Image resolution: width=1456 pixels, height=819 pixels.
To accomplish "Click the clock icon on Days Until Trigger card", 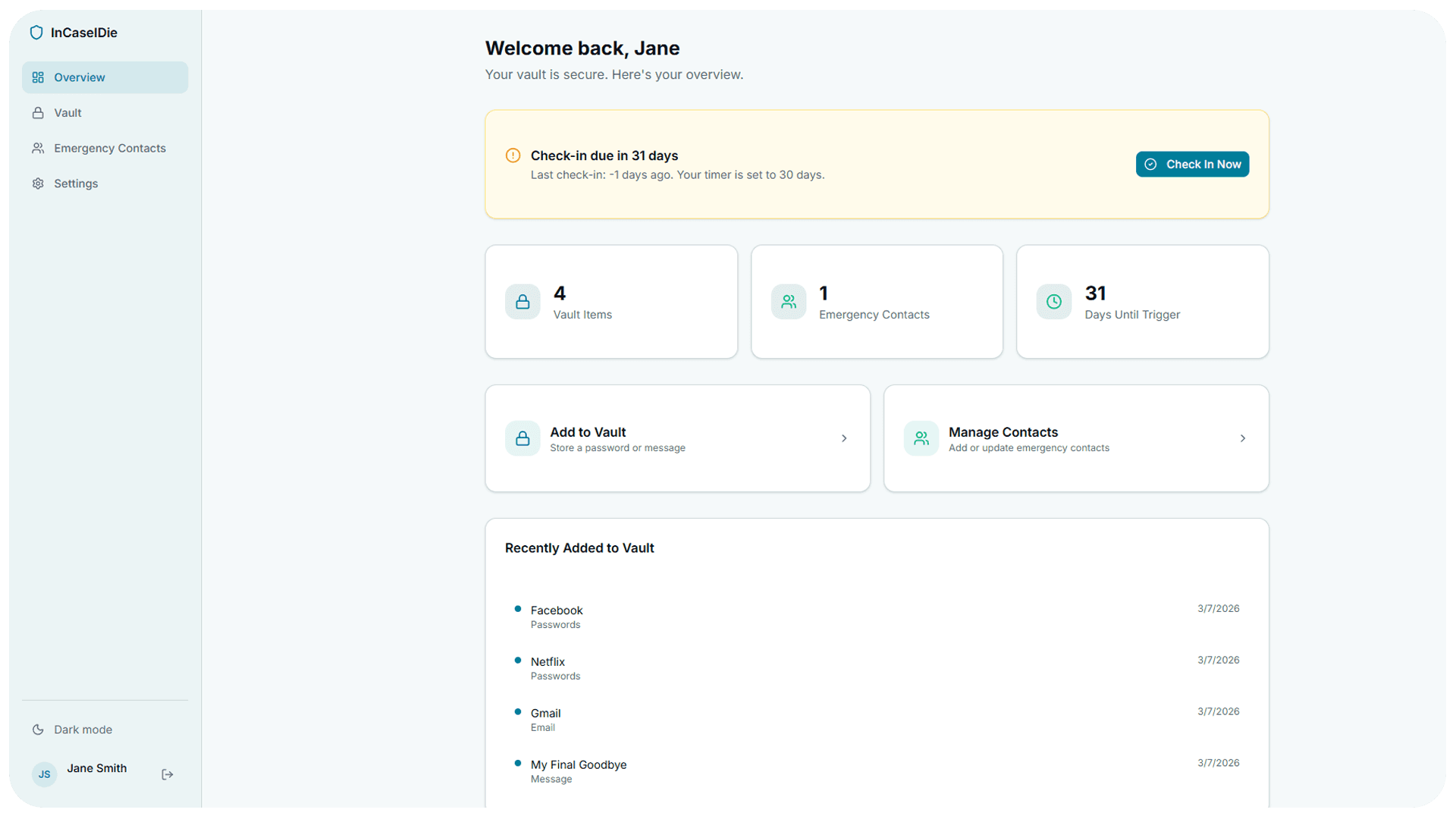I will (1054, 302).
